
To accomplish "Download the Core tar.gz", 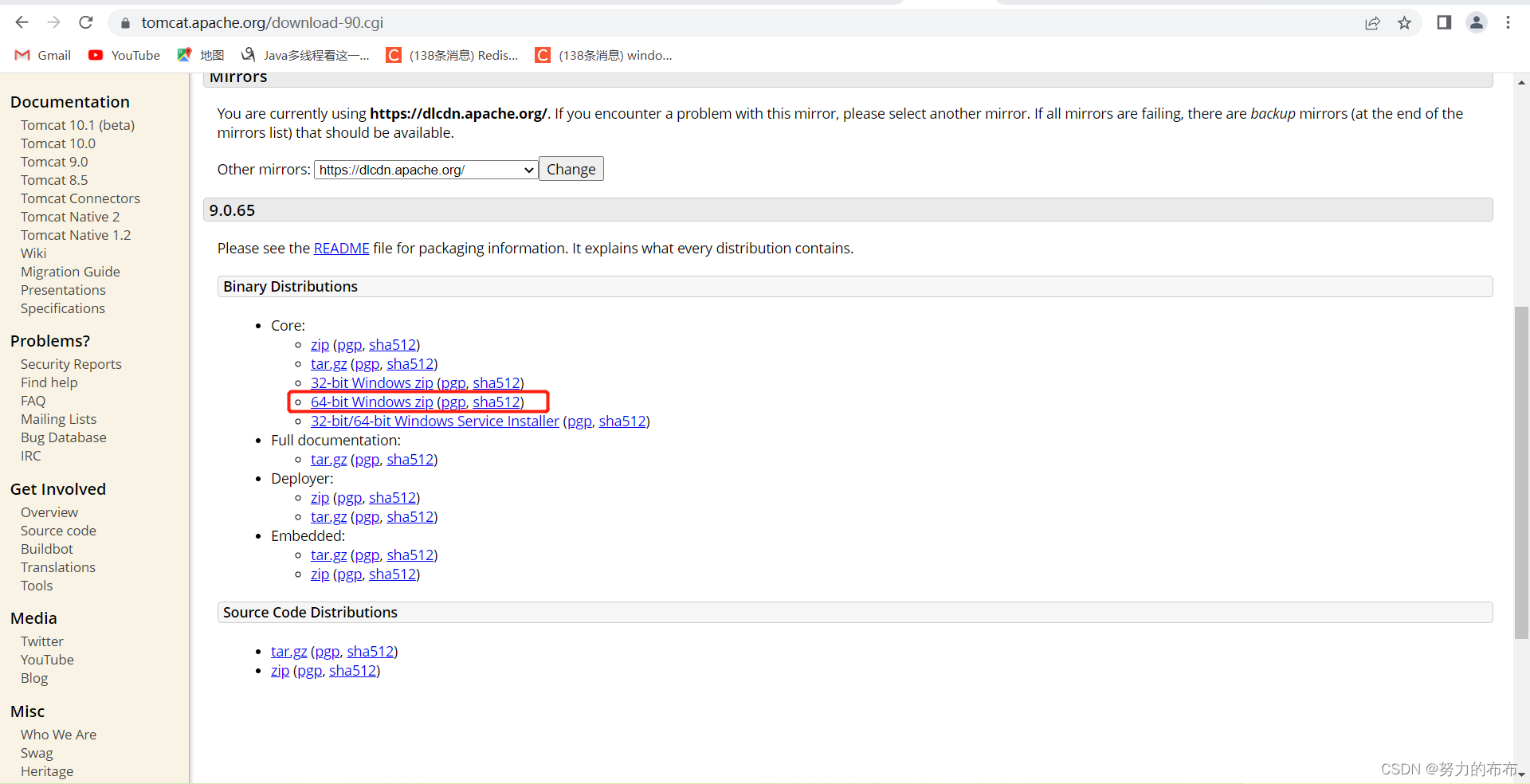I will coord(328,364).
